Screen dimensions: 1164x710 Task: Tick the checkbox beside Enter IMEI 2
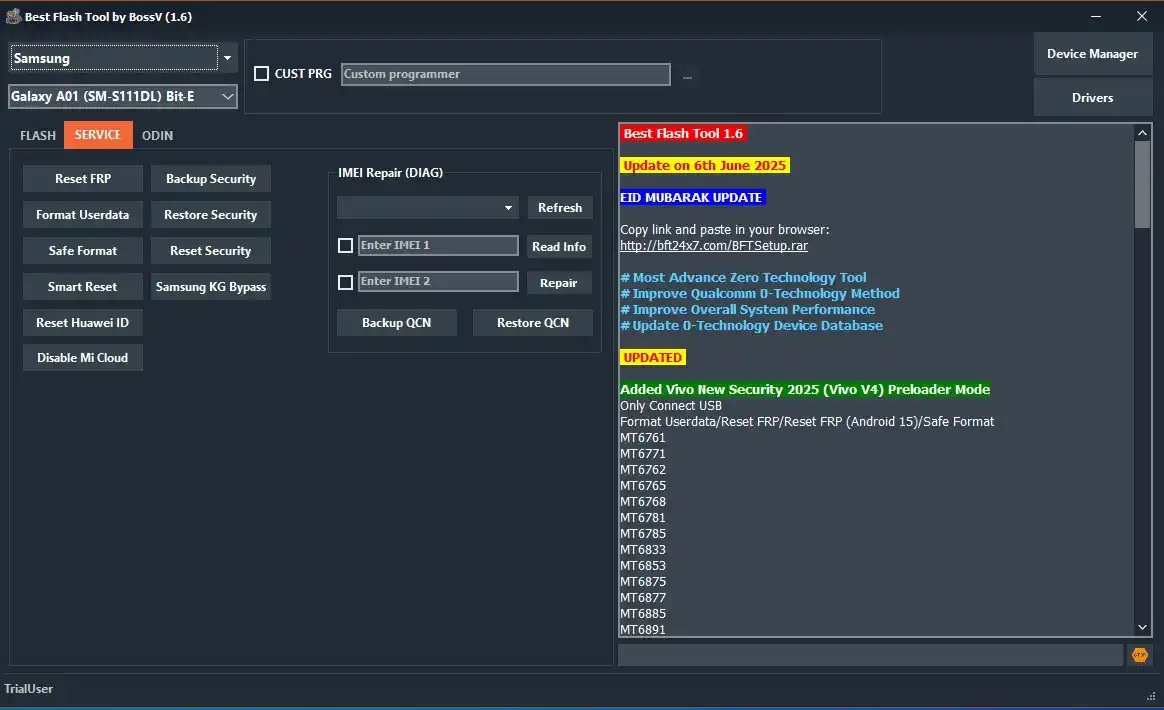point(345,282)
